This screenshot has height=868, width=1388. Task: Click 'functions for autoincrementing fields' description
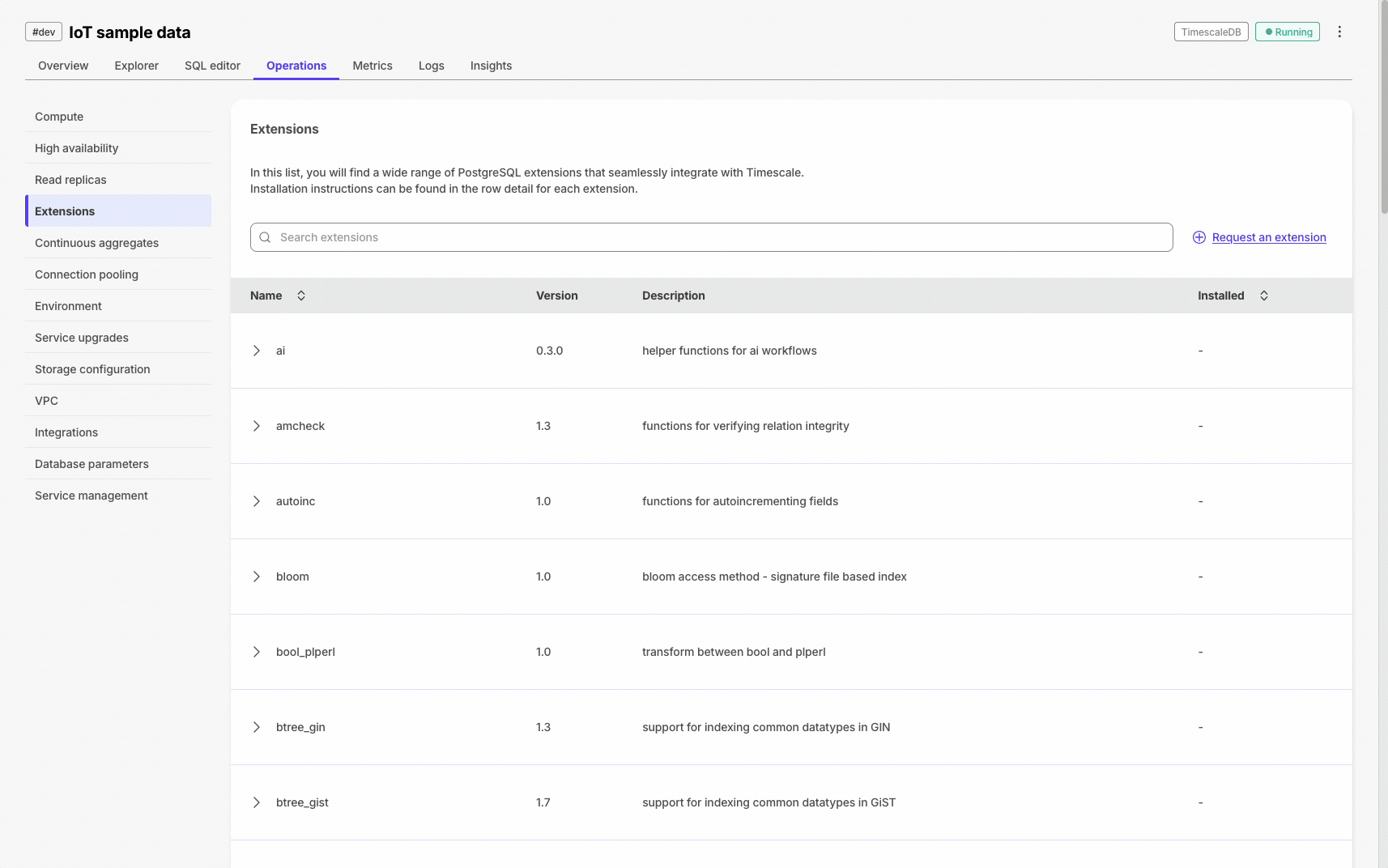click(740, 501)
